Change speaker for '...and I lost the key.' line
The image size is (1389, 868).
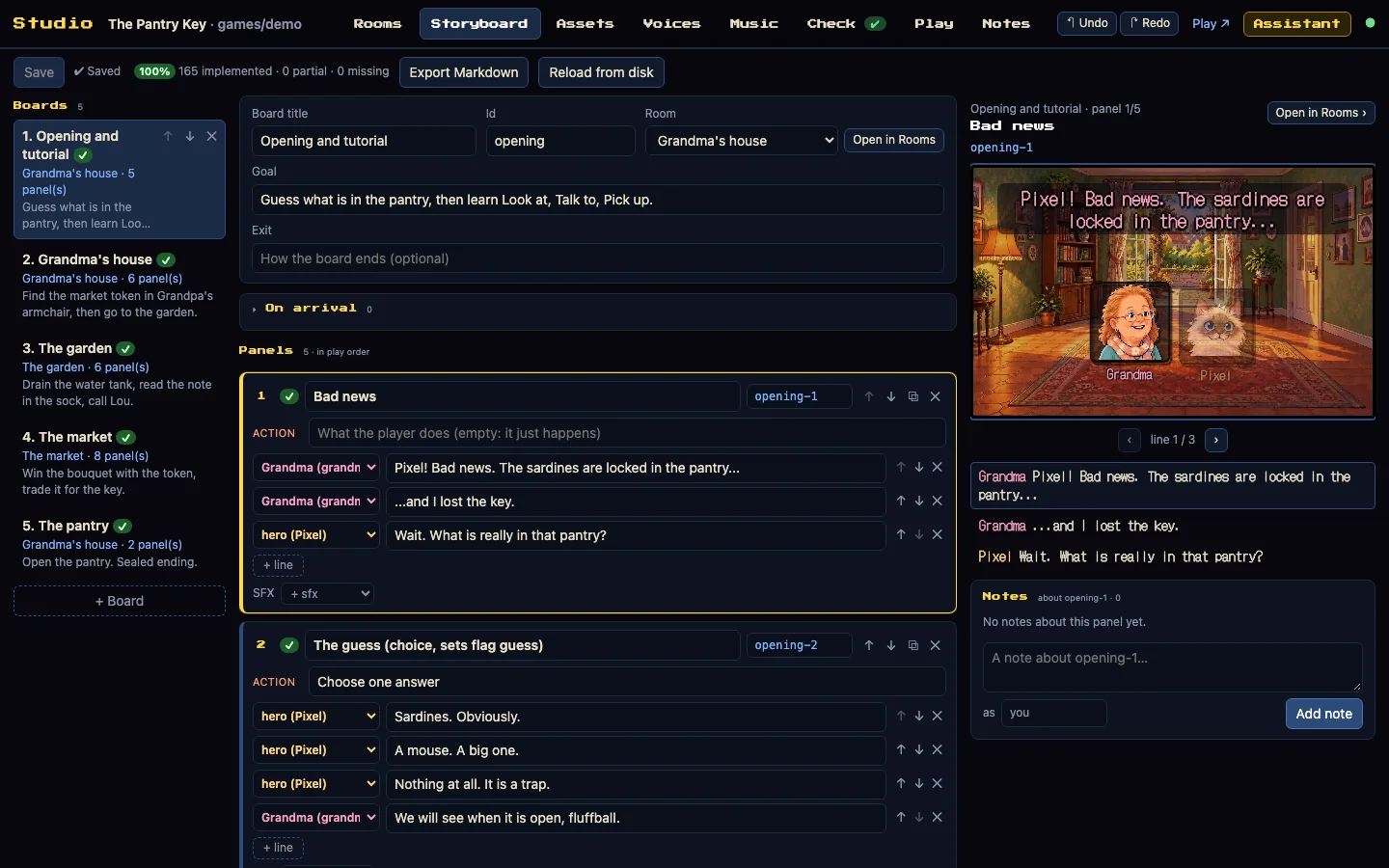[316, 502]
